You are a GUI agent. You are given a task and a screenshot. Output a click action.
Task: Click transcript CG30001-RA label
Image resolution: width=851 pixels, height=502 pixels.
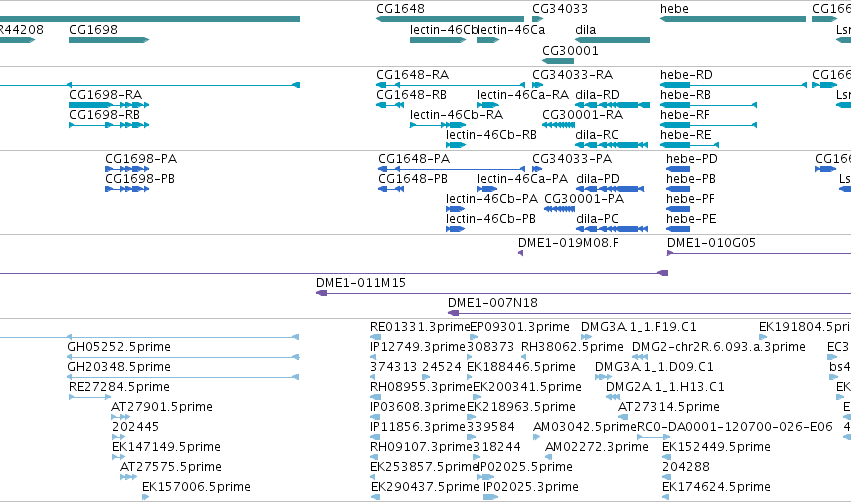click(x=582, y=115)
